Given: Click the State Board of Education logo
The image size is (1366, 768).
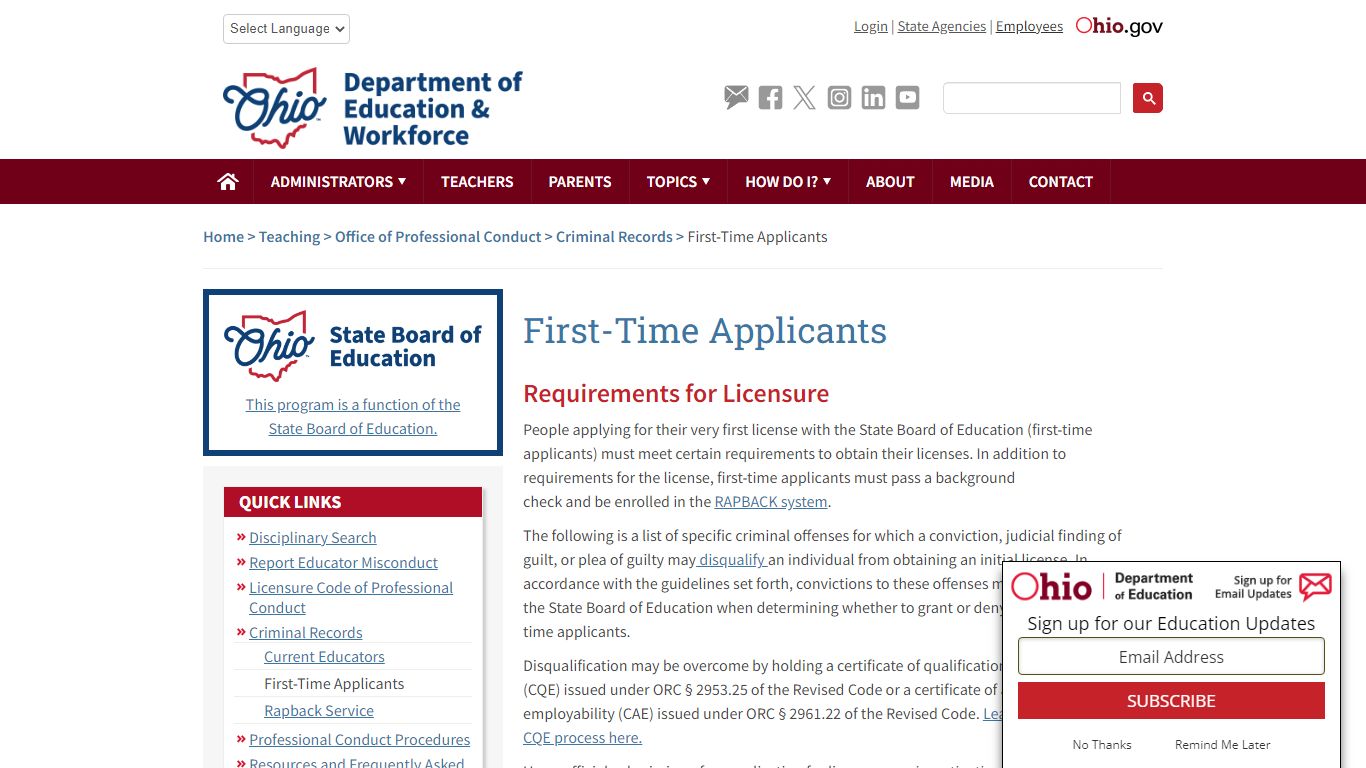Looking at the screenshot, I should [352, 346].
